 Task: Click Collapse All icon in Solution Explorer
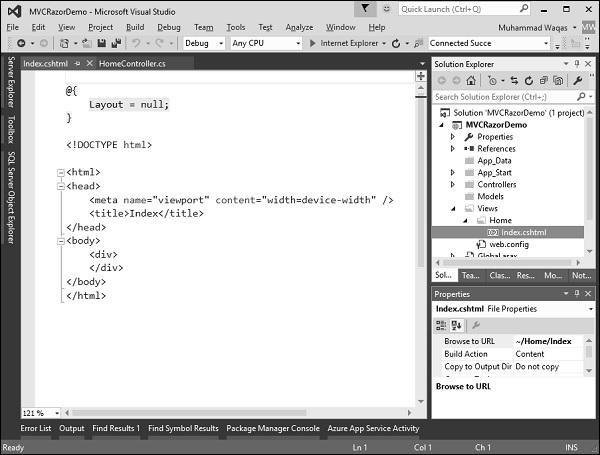(543, 80)
